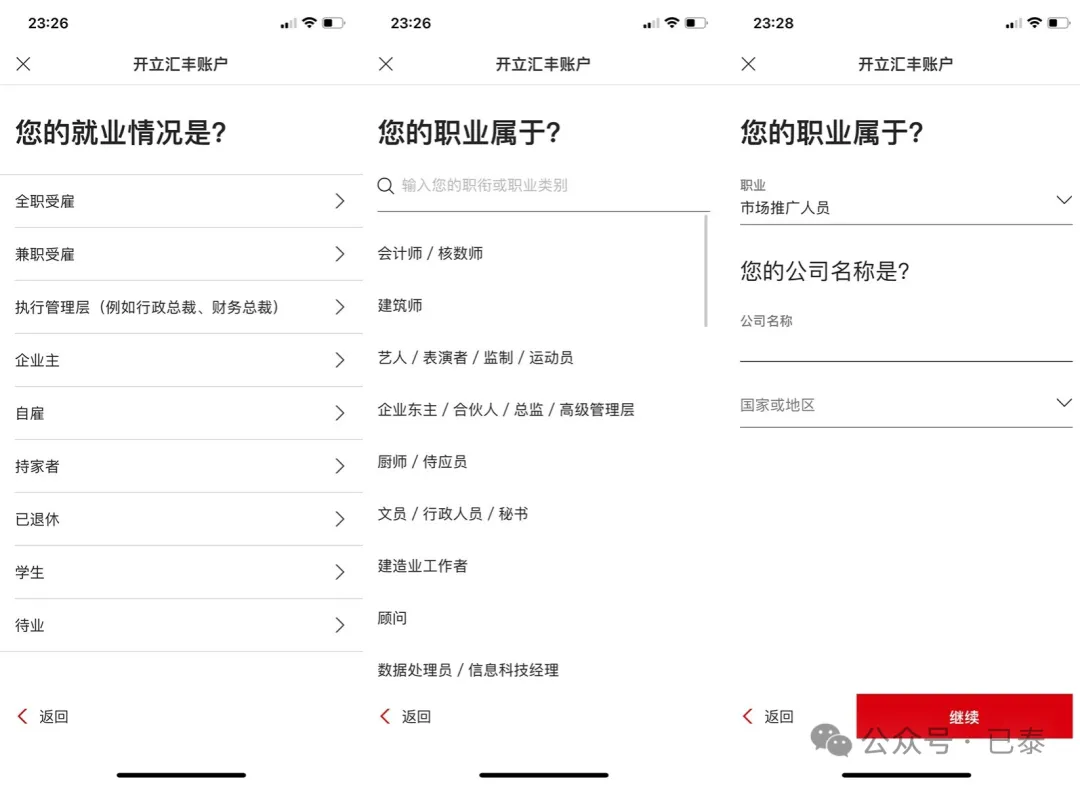Click the search magnifier icon
This screenshot has width=1080, height=785.
coord(386,185)
